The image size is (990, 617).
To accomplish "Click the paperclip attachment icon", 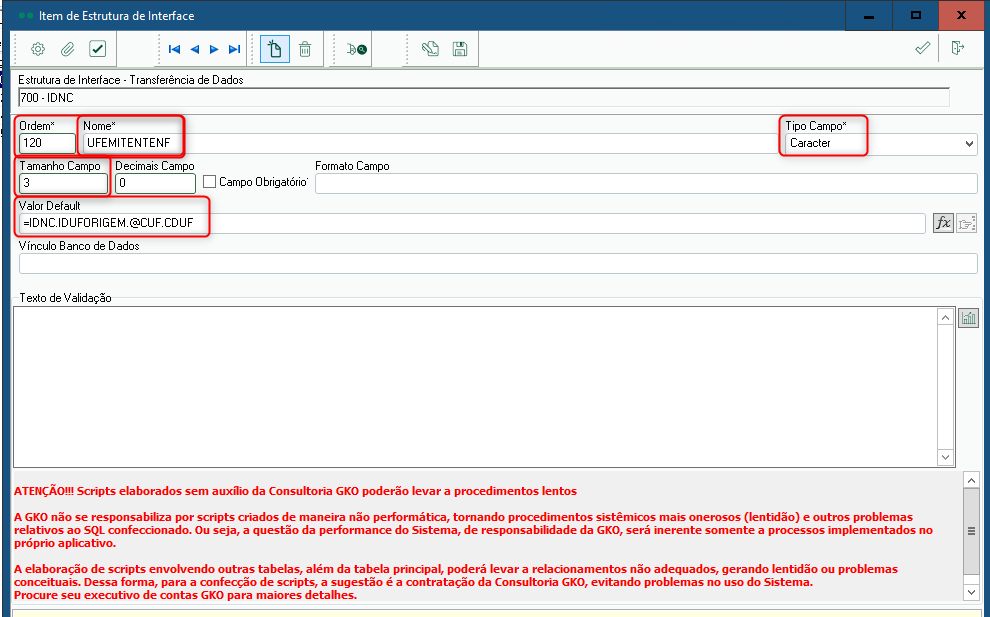I will point(68,49).
